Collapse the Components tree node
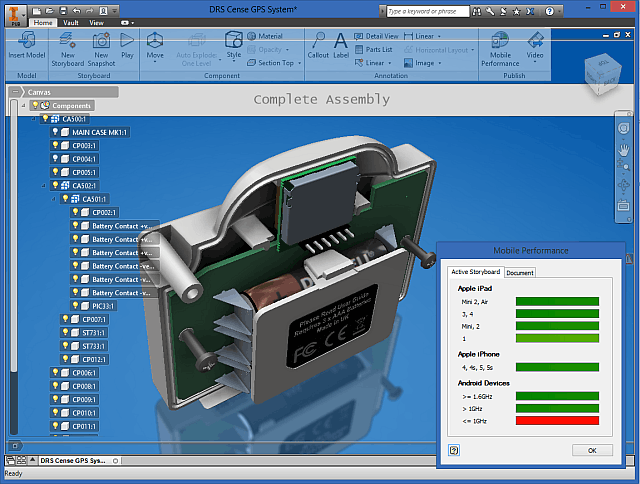 [24, 105]
